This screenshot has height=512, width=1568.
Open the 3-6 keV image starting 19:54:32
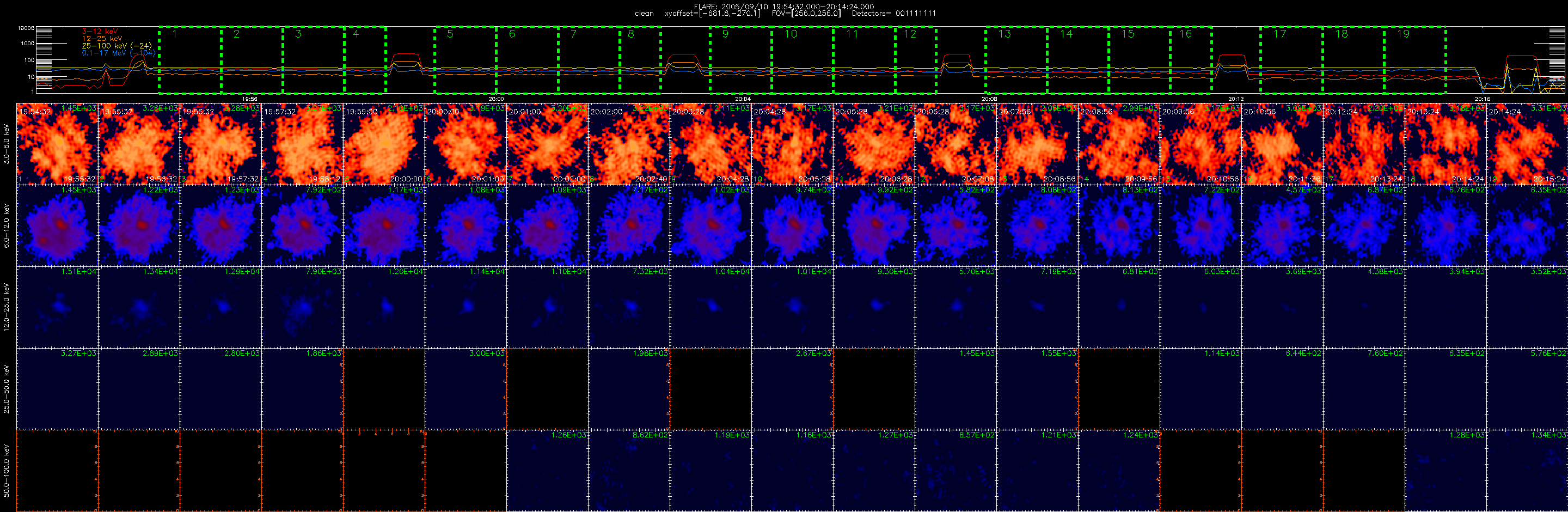[x=57, y=144]
